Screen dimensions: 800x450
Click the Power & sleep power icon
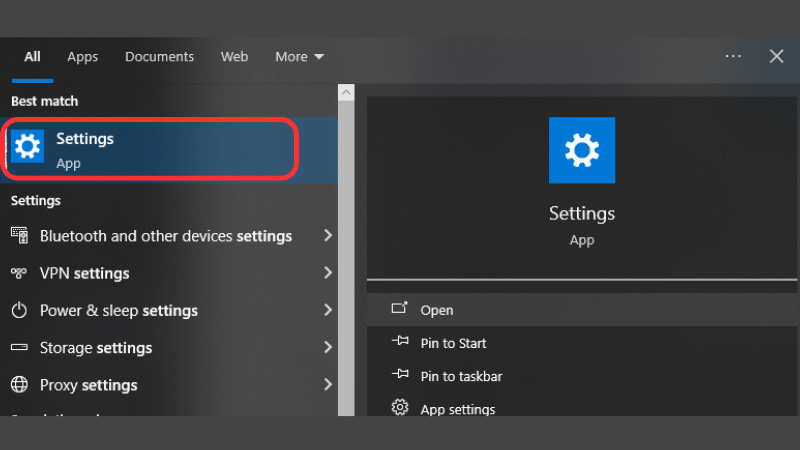tap(19, 310)
